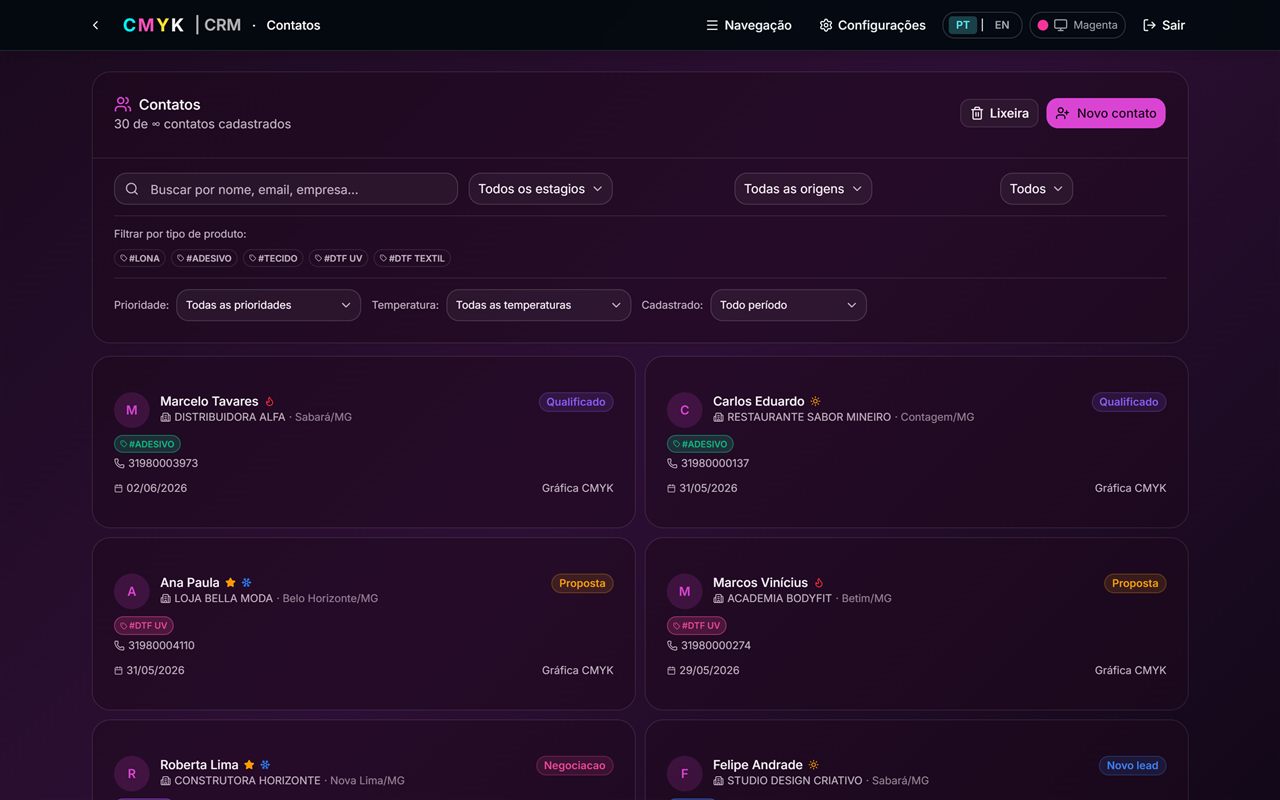This screenshot has width=1280, height=800.
Task: Open the Marcos Vinícius contact name
Action: [760, 583]
